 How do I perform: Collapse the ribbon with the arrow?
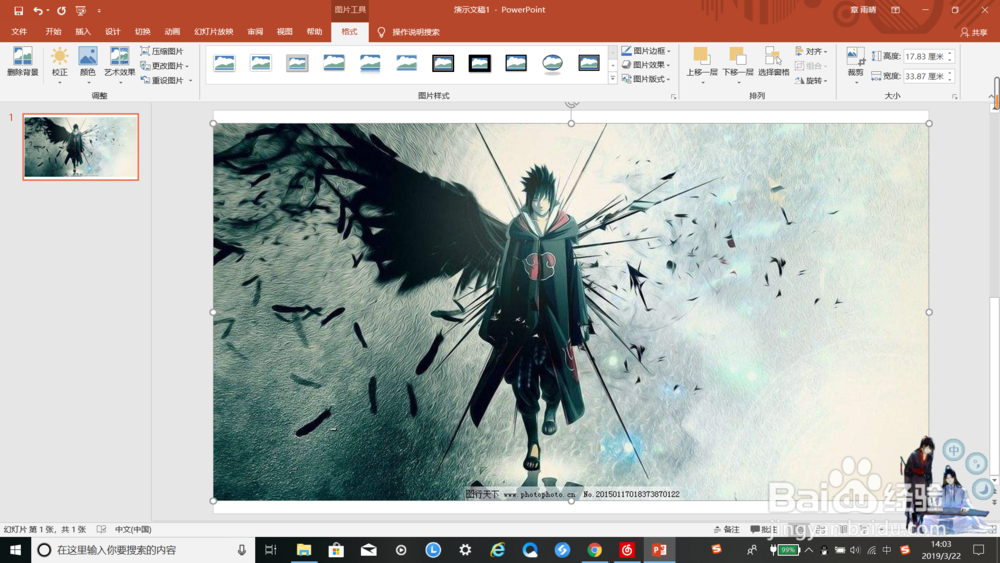coord(992,96)
